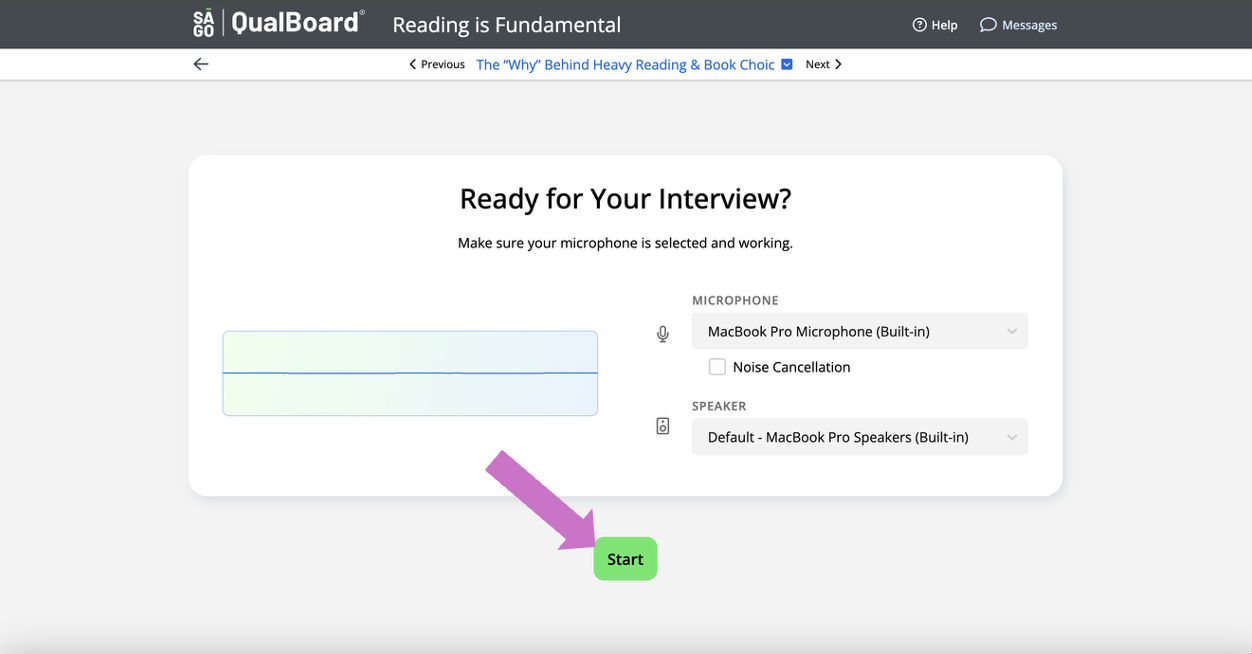The image size is (1252, 654).
Task: Click the QualBoard logo
Action: [x=295, y=22]
